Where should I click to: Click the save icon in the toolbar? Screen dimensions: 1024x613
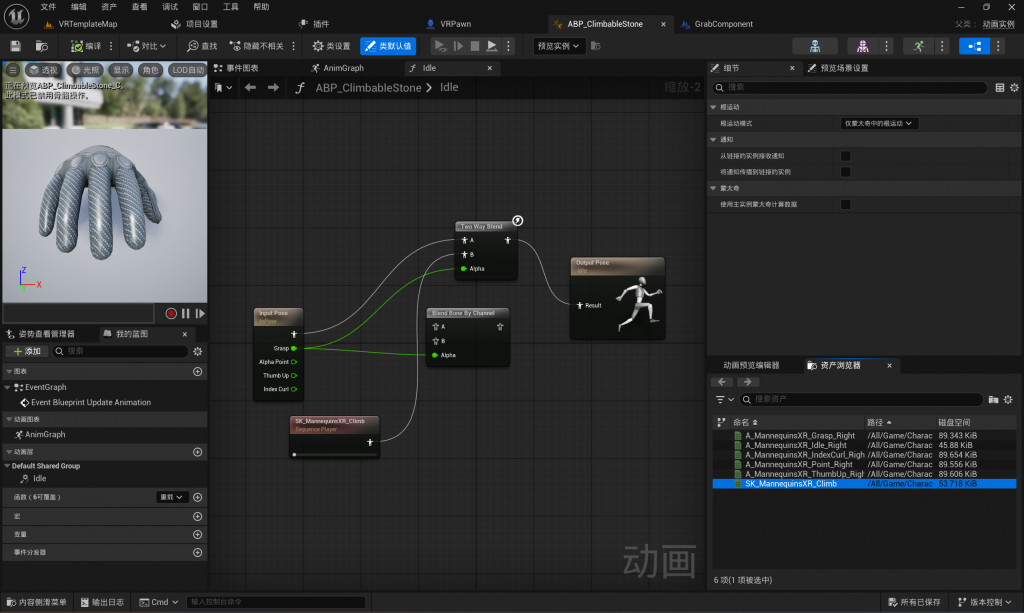[x=15, y=46]
